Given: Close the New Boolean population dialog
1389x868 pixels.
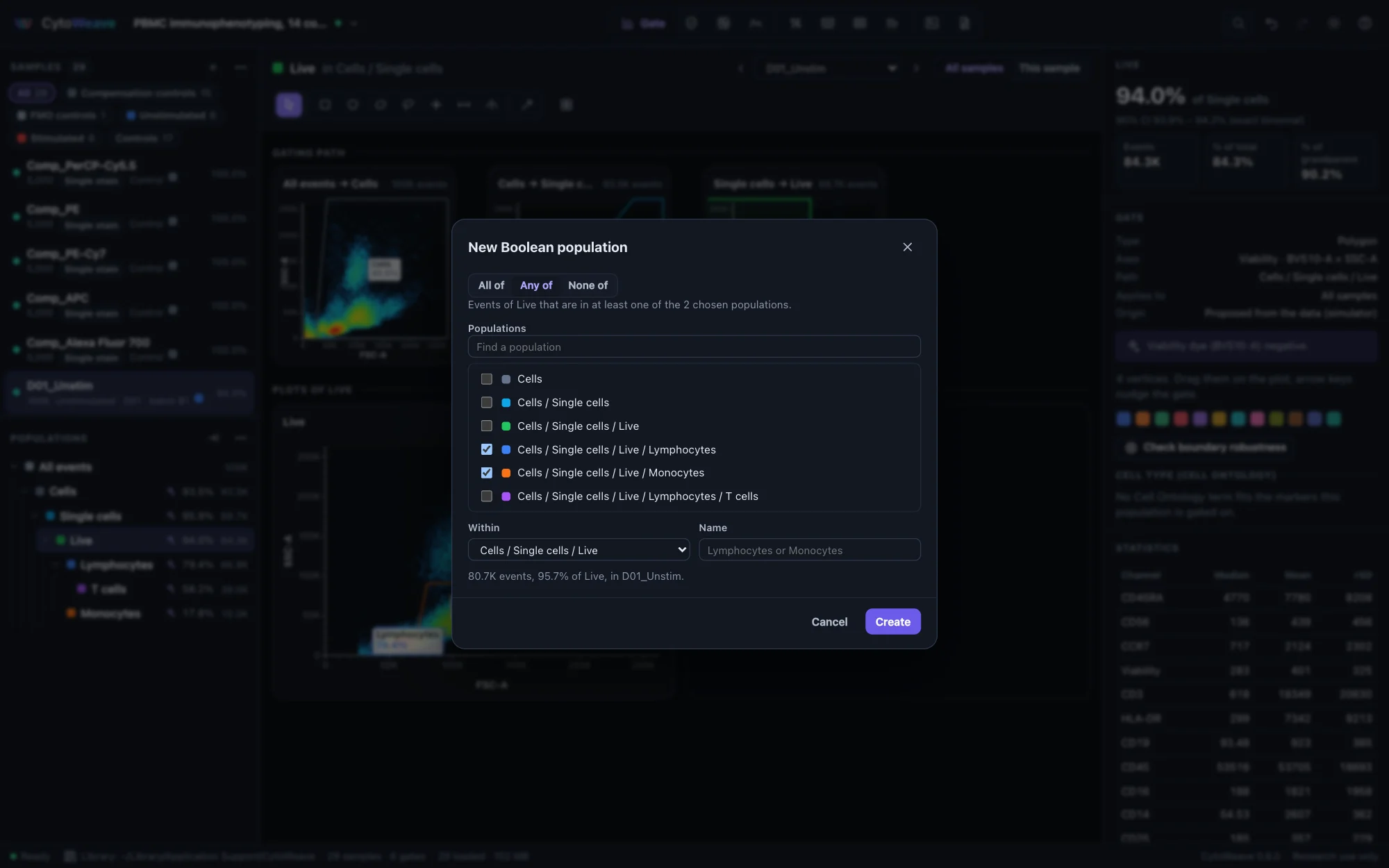Looking at the screenshot, I should coord(907,247).
